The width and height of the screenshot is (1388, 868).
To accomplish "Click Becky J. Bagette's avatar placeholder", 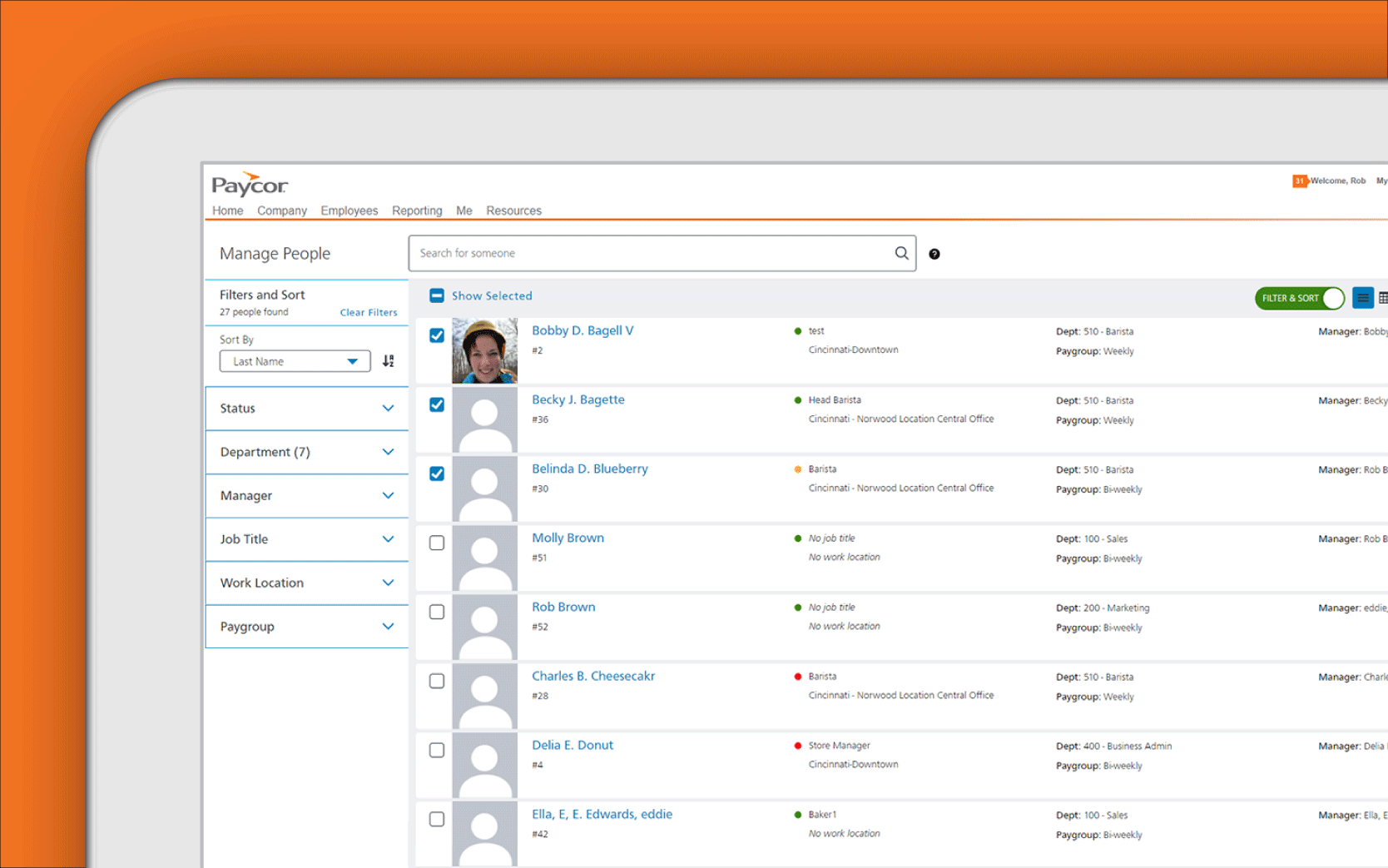I will [x=484, y=419].
